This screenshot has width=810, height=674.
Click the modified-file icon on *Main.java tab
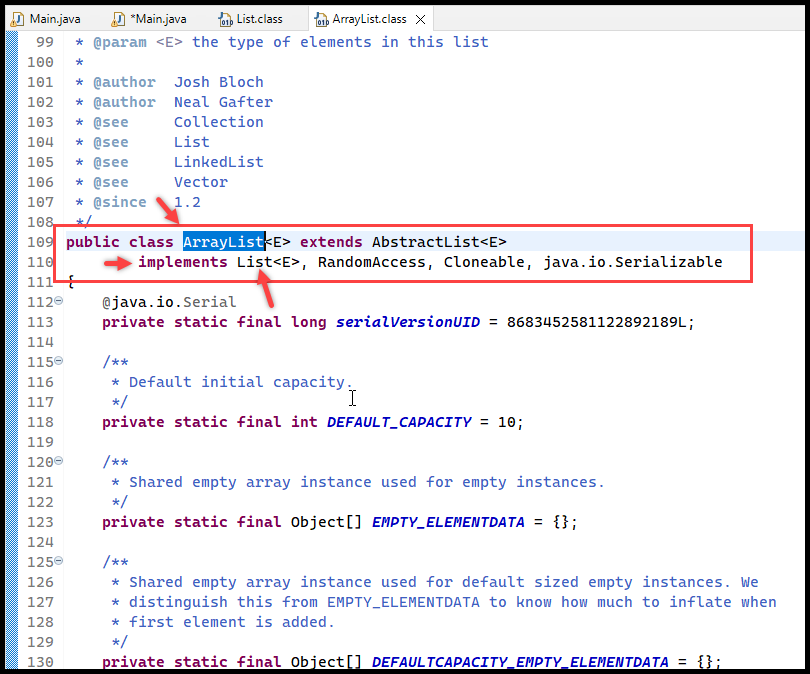click(x=117, y=17)
